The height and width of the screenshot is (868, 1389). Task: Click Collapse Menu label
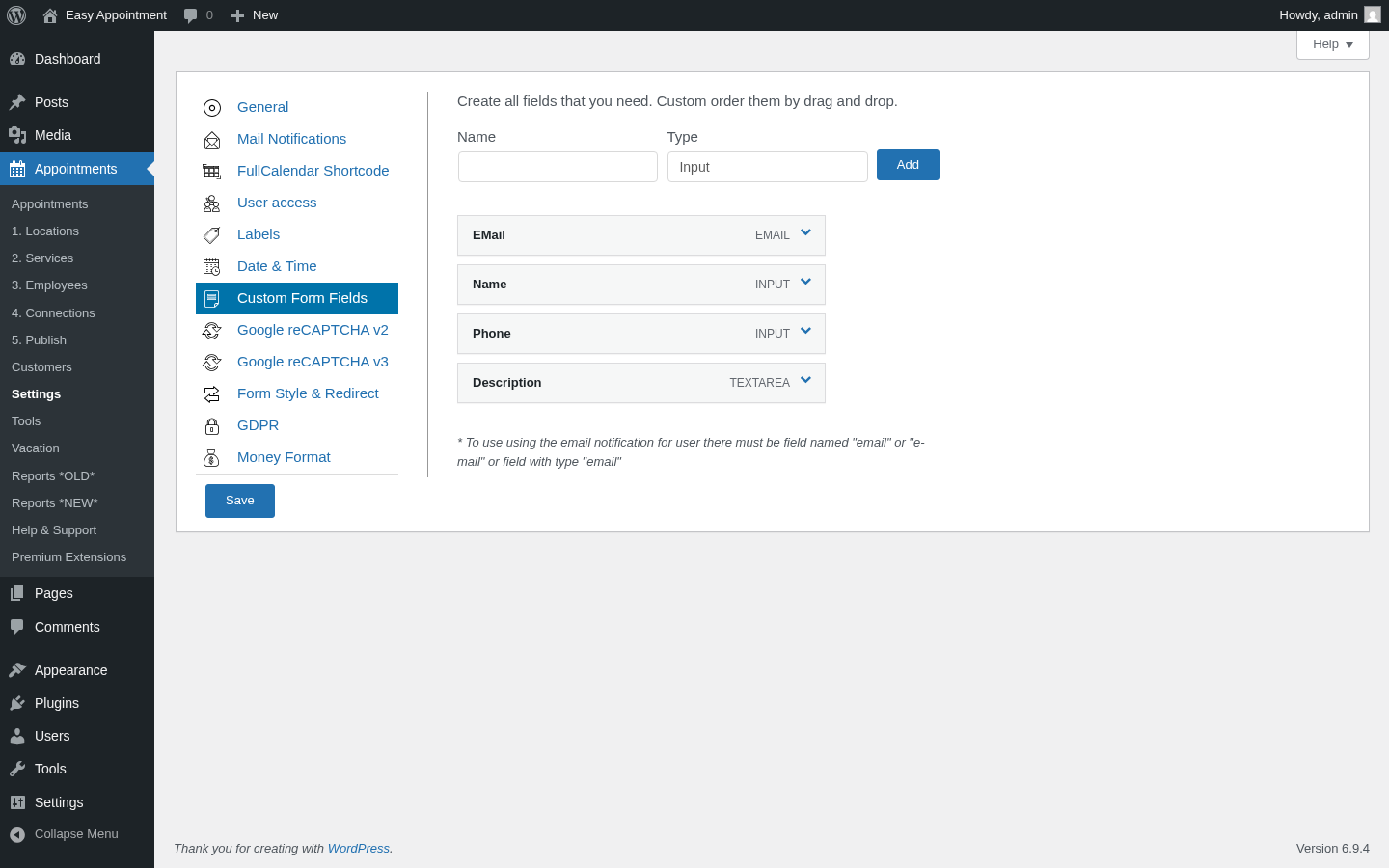click(76, 834)
